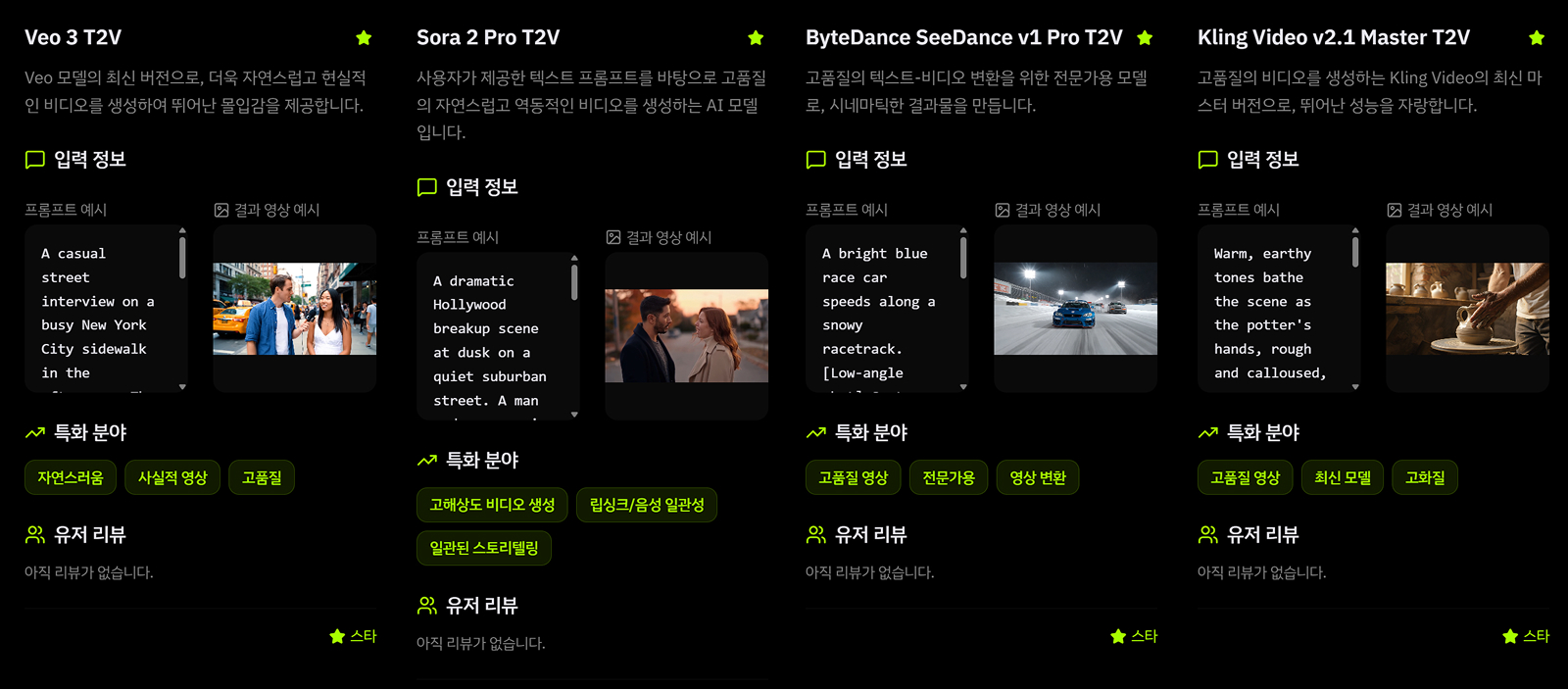Click the Sora prompt box scrollbar thumb
The image size is (1568, 690).
pos(574,283)
